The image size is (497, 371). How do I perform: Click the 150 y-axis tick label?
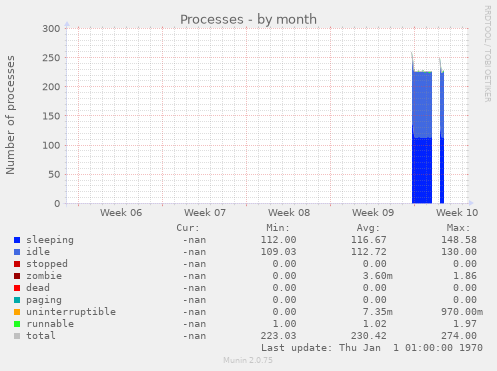51,116
